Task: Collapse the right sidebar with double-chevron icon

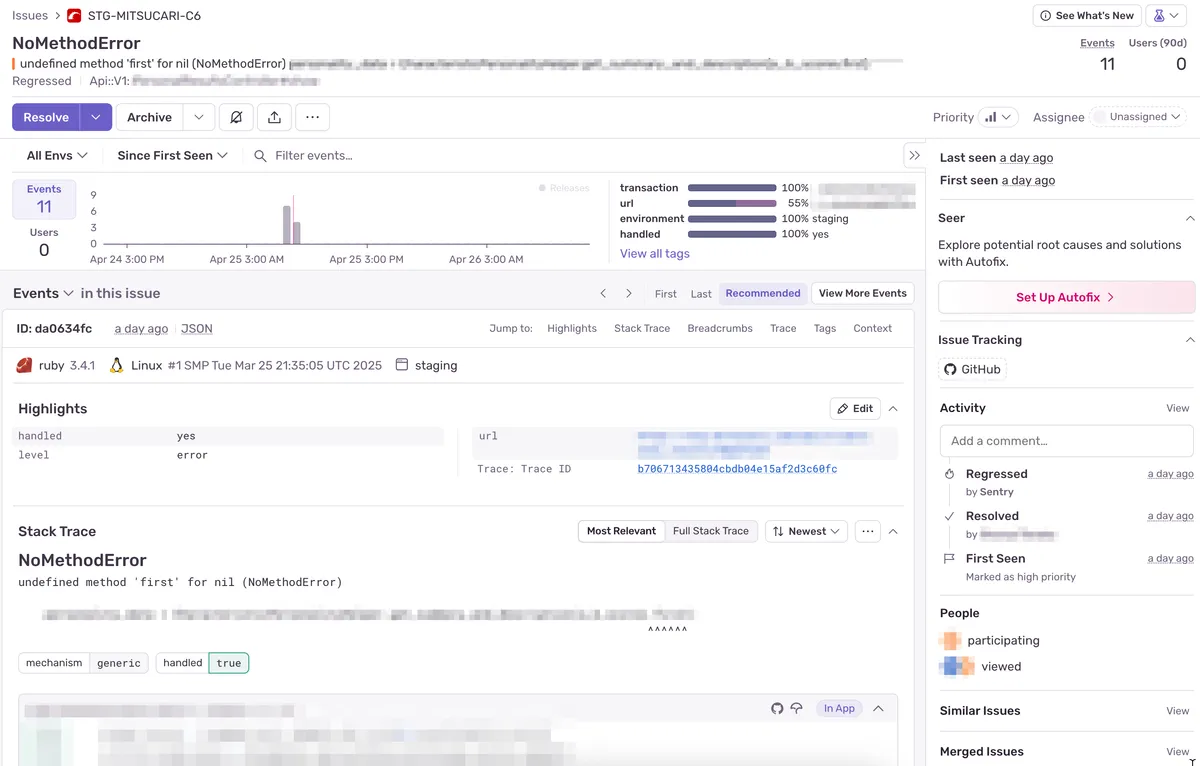Action: click(x=913, y=155)
